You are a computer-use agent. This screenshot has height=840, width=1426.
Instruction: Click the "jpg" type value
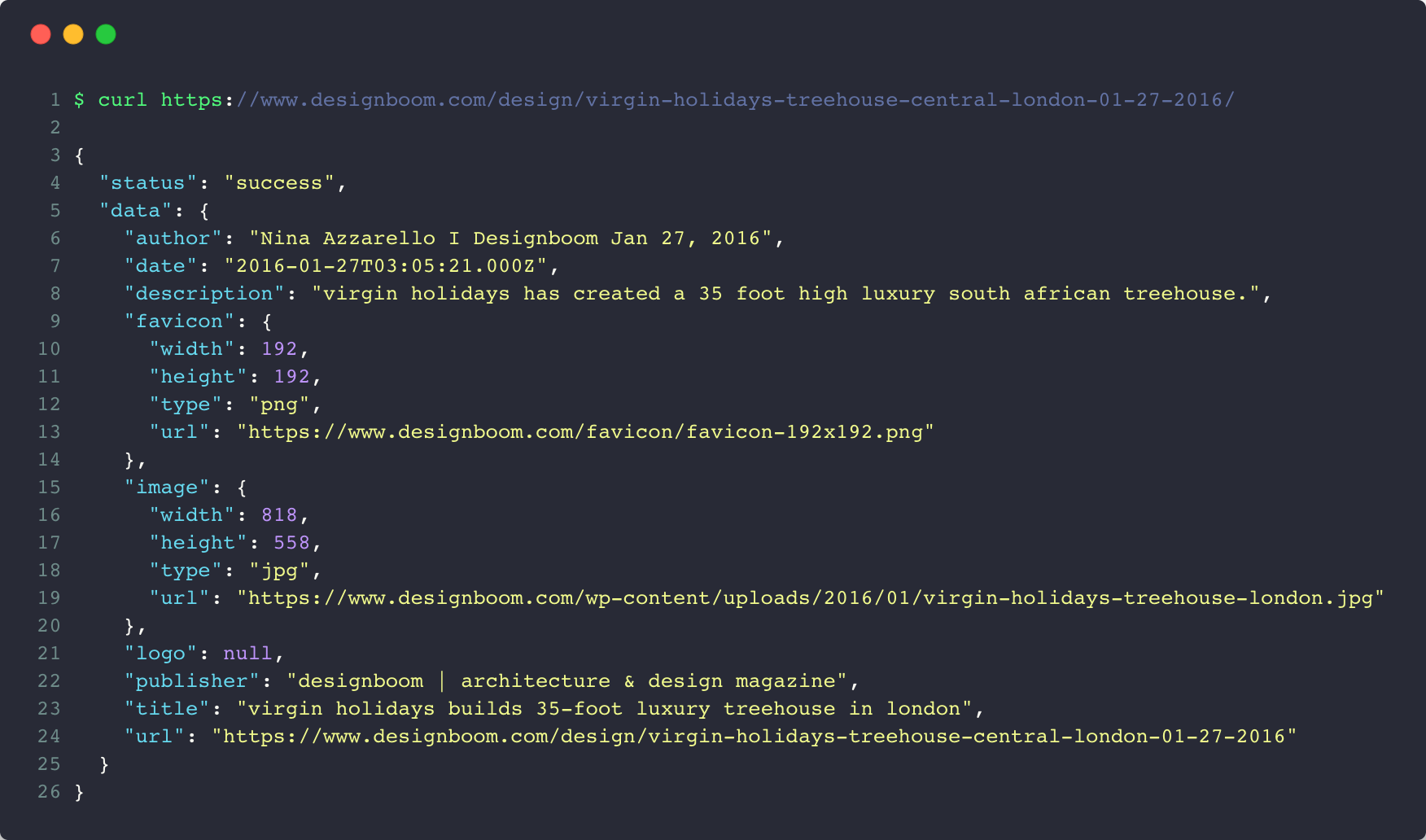279,571
